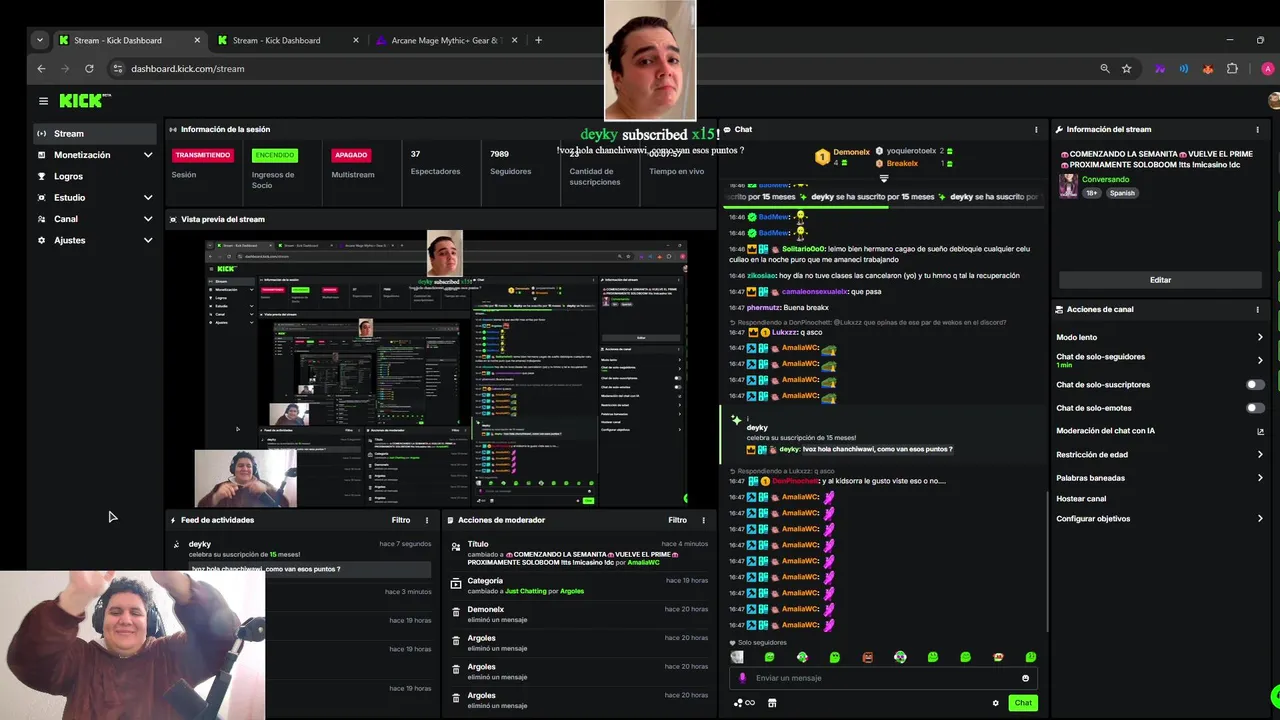This screenshot has height=720, width=1280.
Task: Click the 18+ tag
Action: 1092,193
